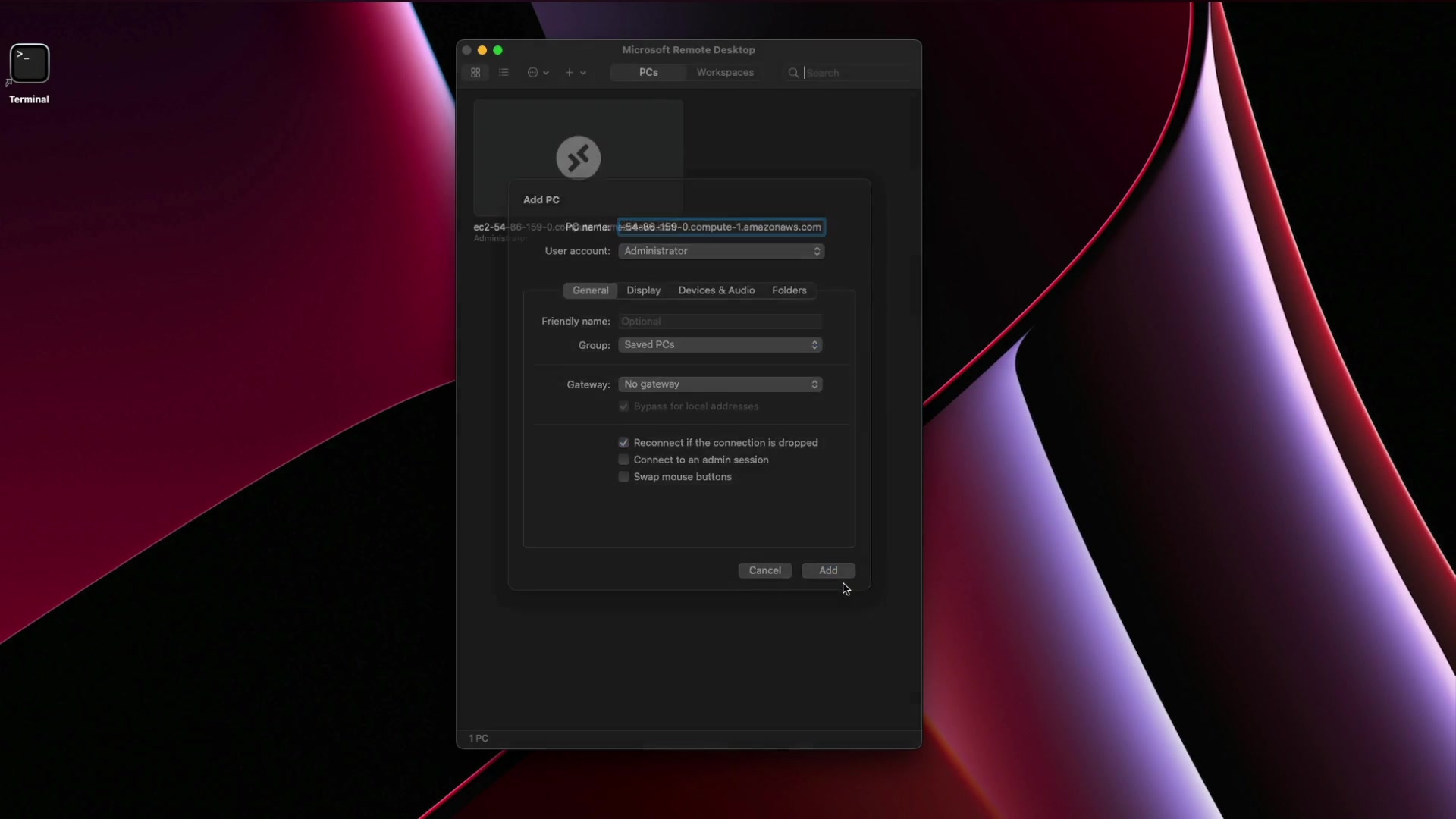The image size is (1456, 819).
Task: Switch to grid view icon
Action: [x=475, y=73]
